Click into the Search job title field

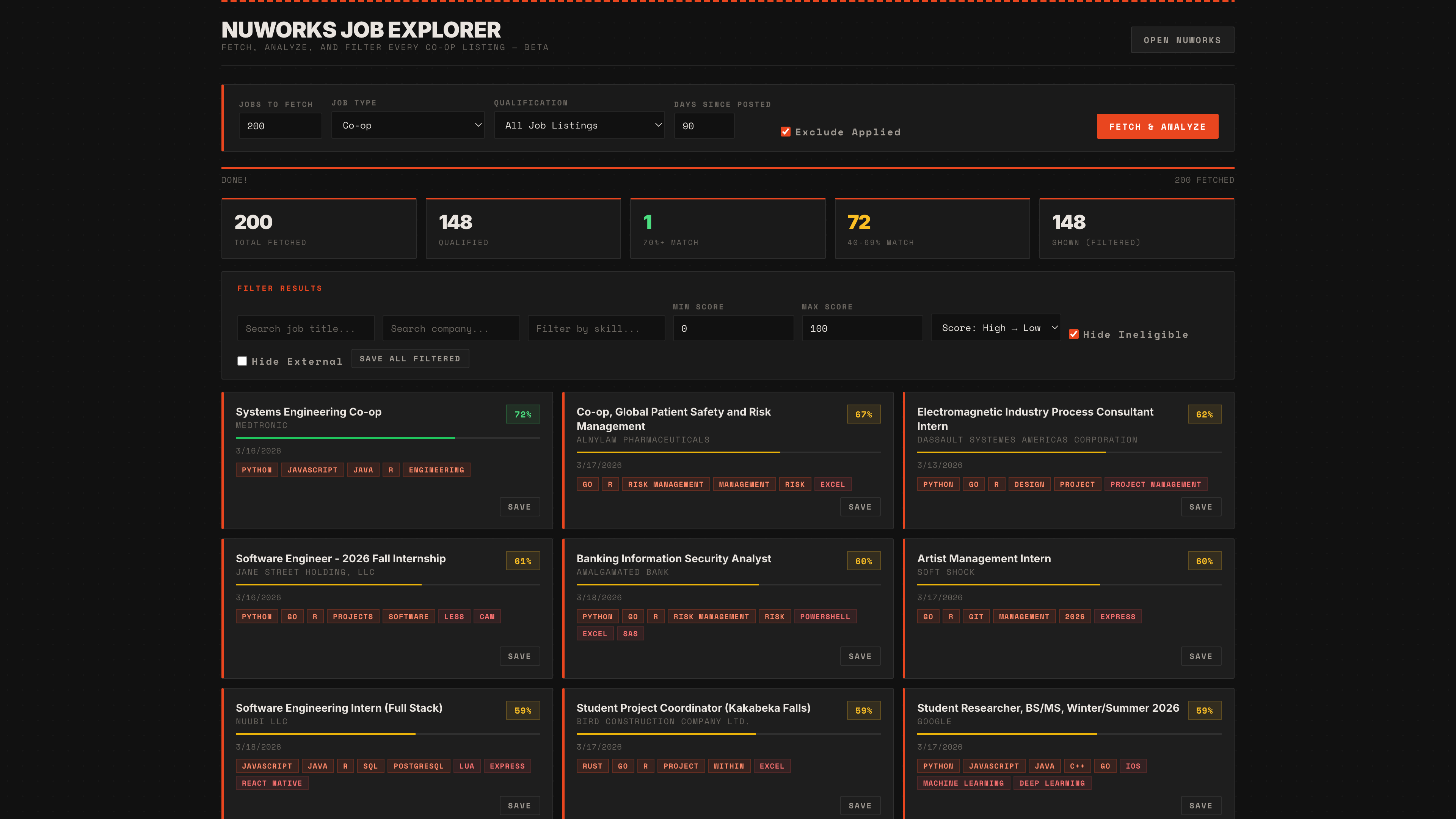coord(306,328)
